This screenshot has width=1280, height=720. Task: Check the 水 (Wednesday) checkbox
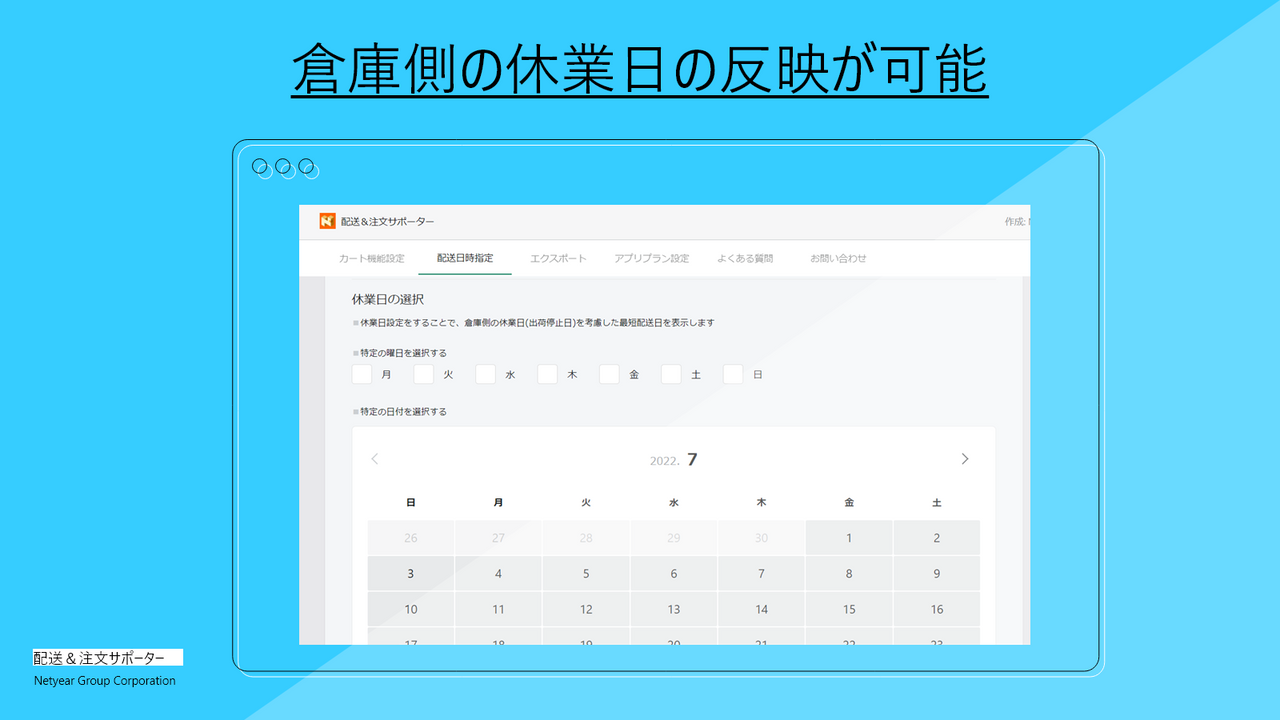click(x=485, y=374)
